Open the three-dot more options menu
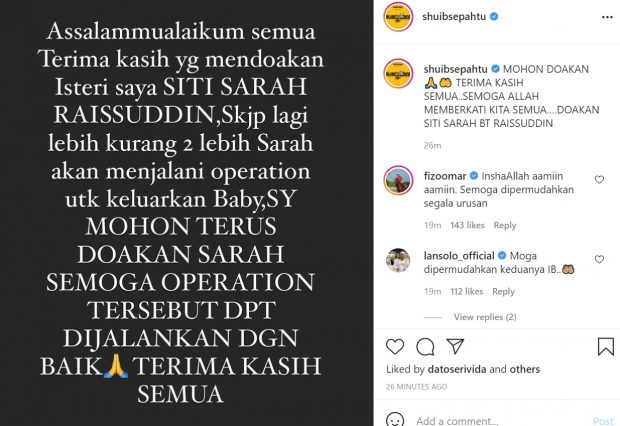 tap(607, 17)
